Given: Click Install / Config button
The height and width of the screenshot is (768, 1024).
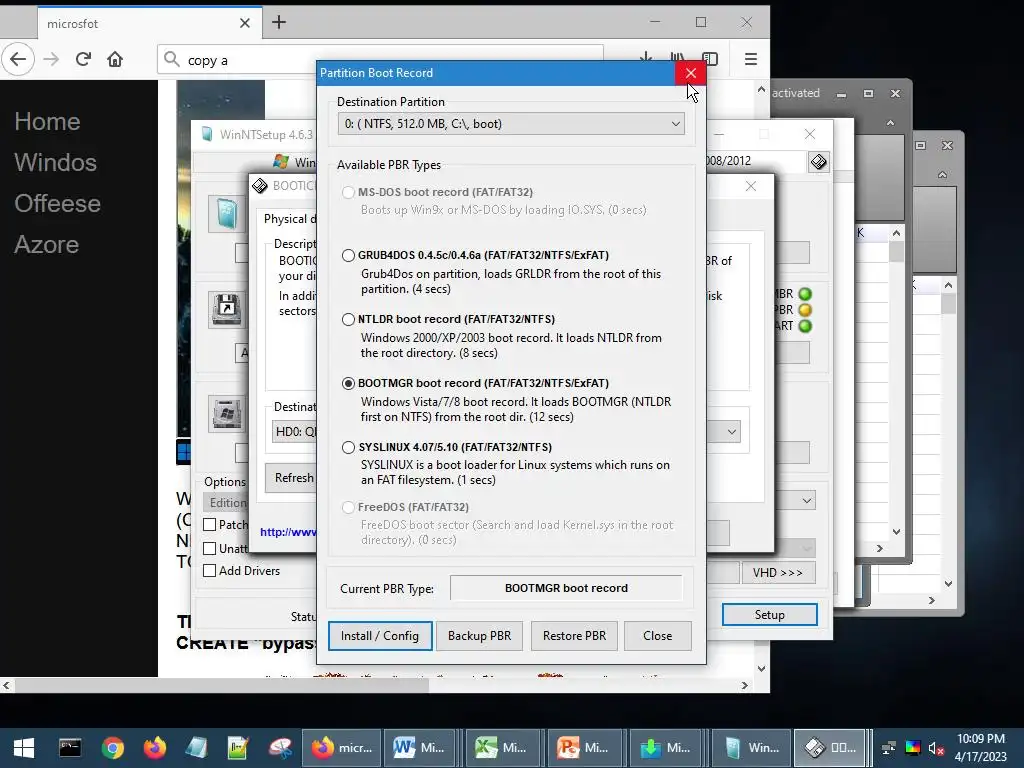Looking at the screenshot, I should (x=379, y=636).
